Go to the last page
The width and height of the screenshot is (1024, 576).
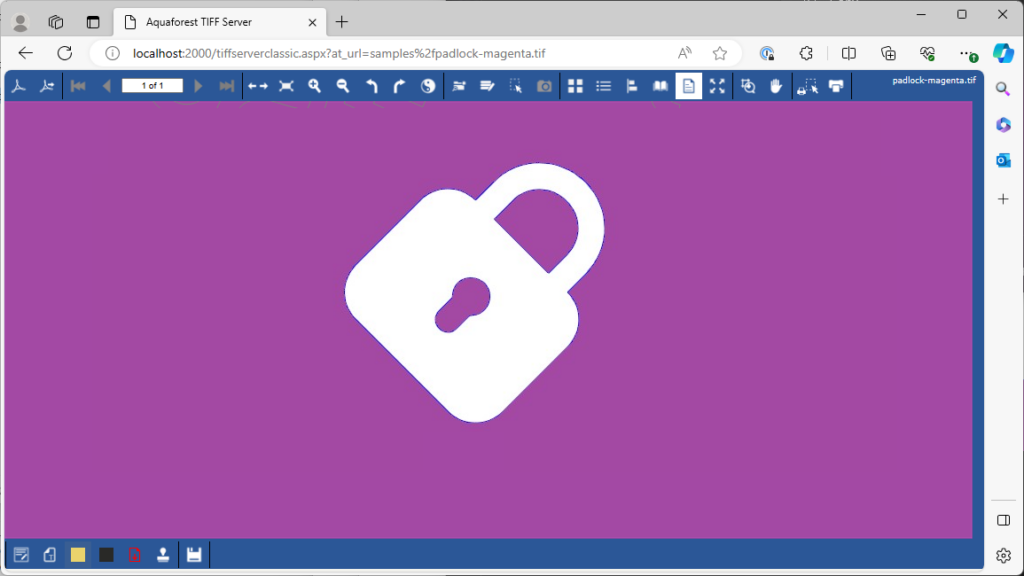pyautogui.click(x=227, y=86)
